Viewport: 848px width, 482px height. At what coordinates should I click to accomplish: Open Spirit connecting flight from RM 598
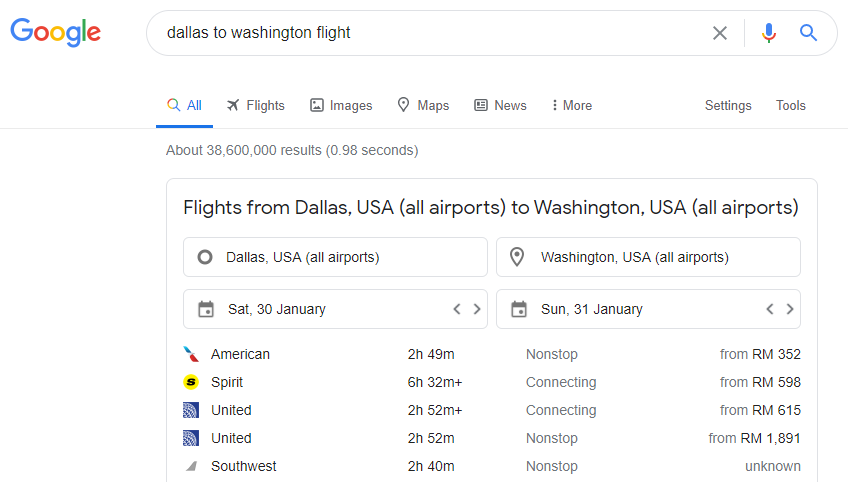tap(492, 382)
